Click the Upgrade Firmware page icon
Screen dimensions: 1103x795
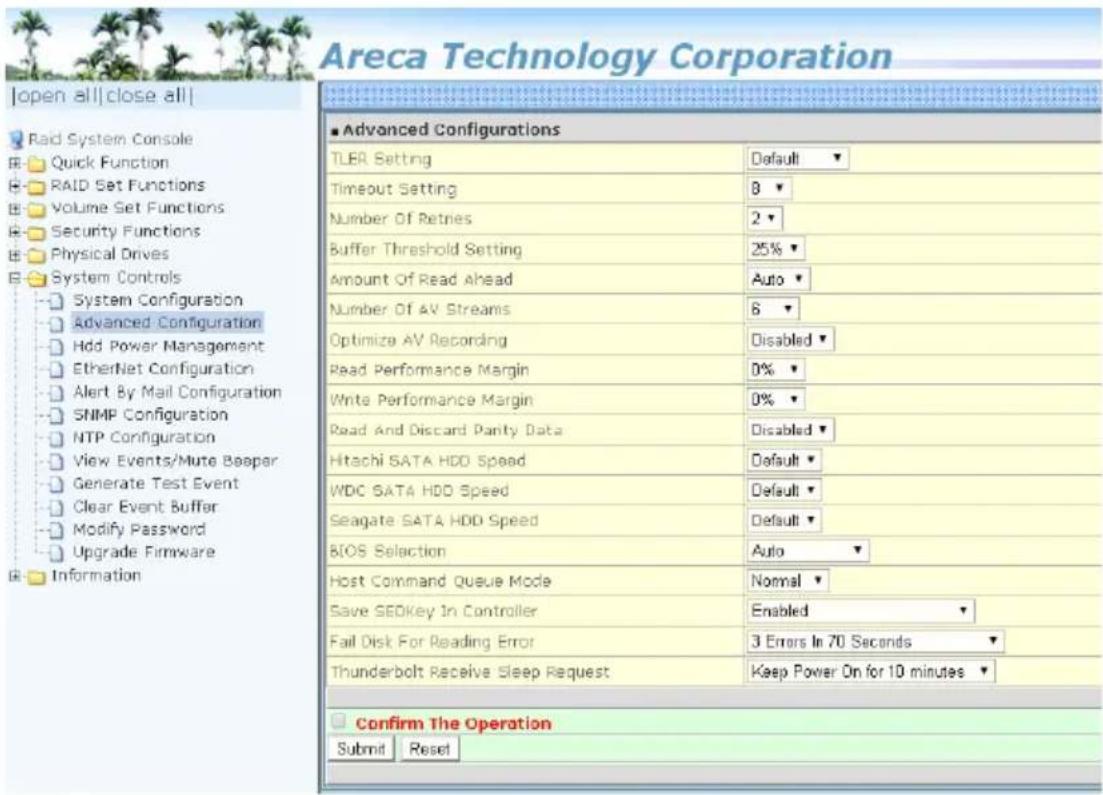pos(57,553)
